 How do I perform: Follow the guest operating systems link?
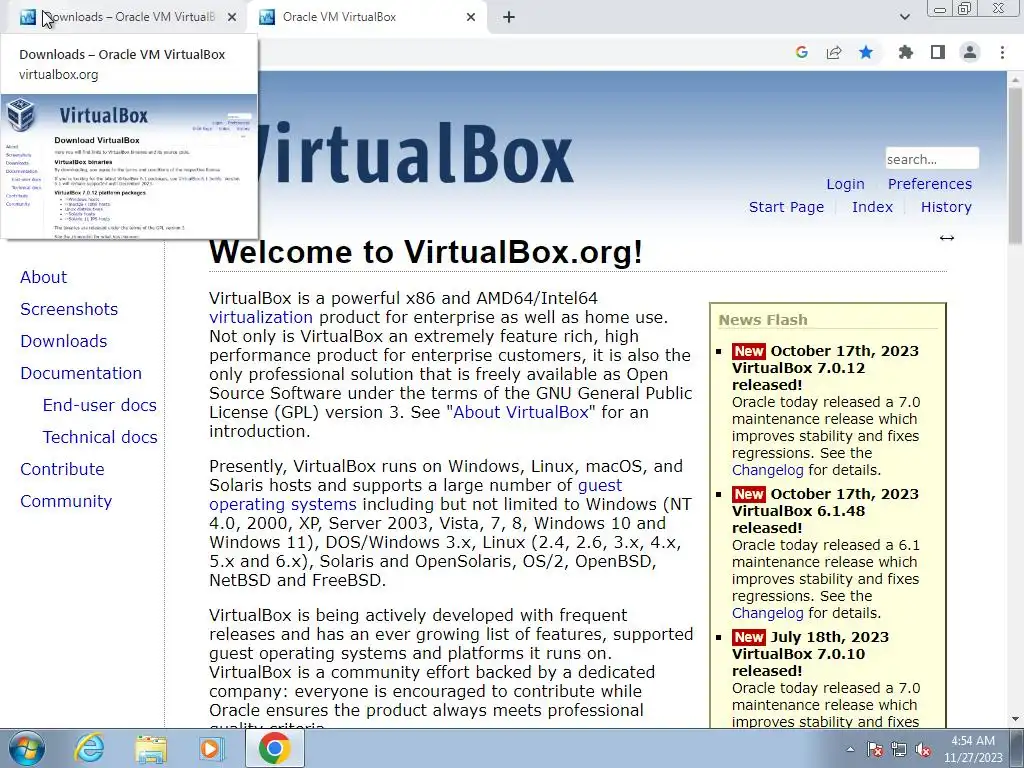[415, 495]
